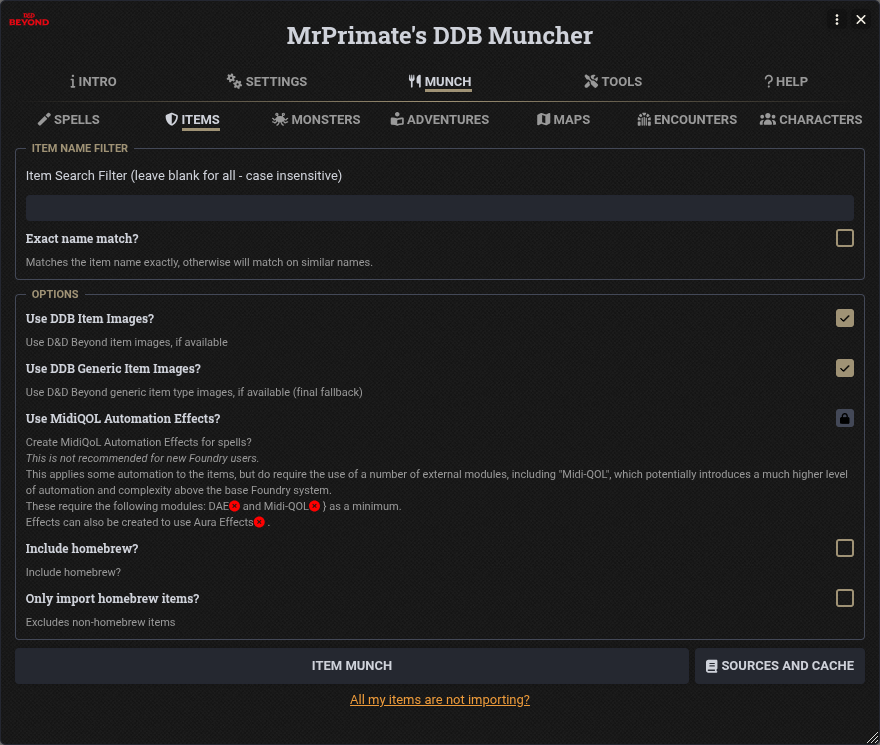The image size is (880, 745).
Task: Switch to the Encounters sub-tab
Action: coord(687,120)
